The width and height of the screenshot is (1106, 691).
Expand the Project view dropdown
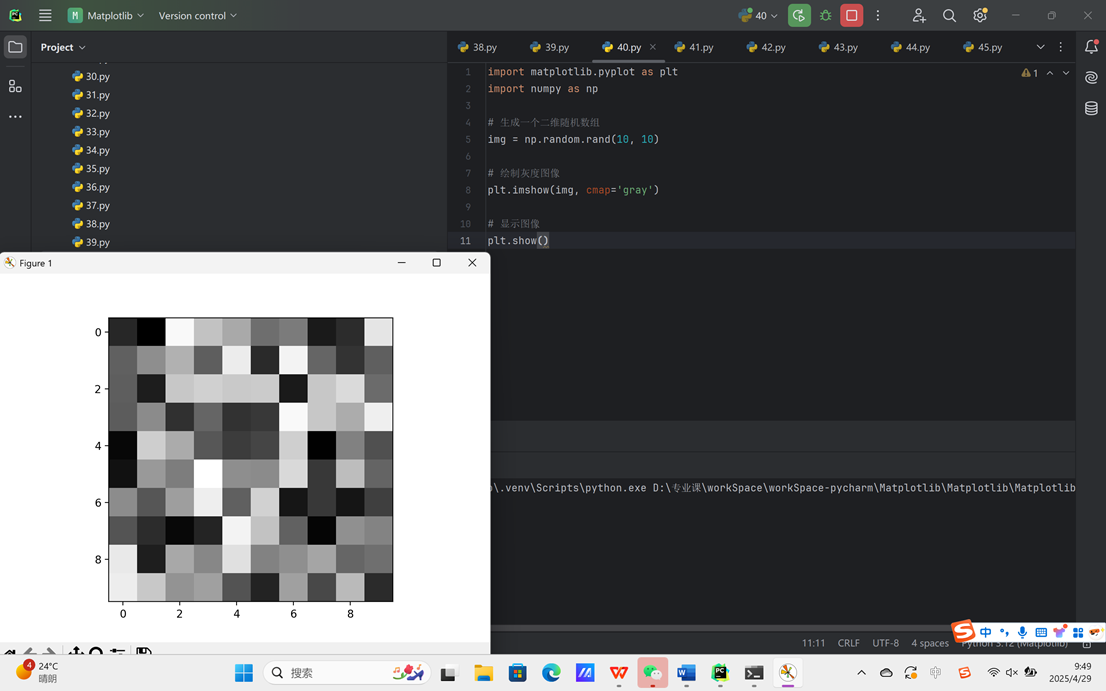click(x=63, y=47)
